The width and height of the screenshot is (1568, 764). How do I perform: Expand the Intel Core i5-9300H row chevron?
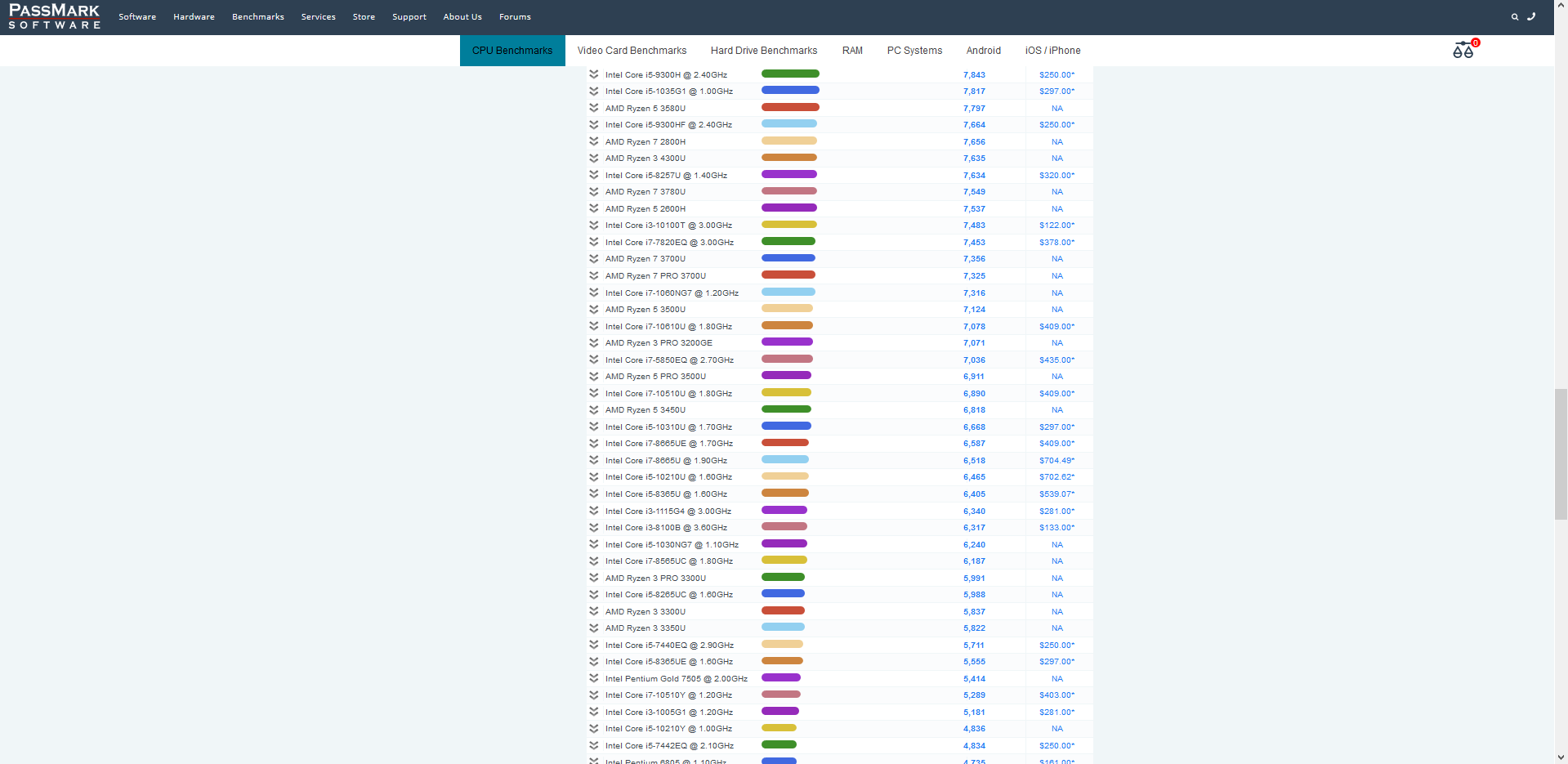tap(594, 74)
